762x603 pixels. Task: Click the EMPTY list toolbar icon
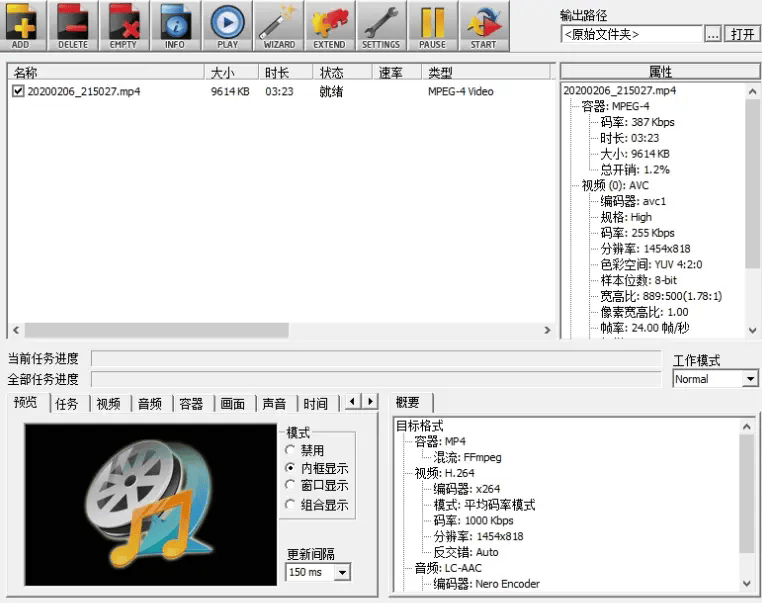124,25
